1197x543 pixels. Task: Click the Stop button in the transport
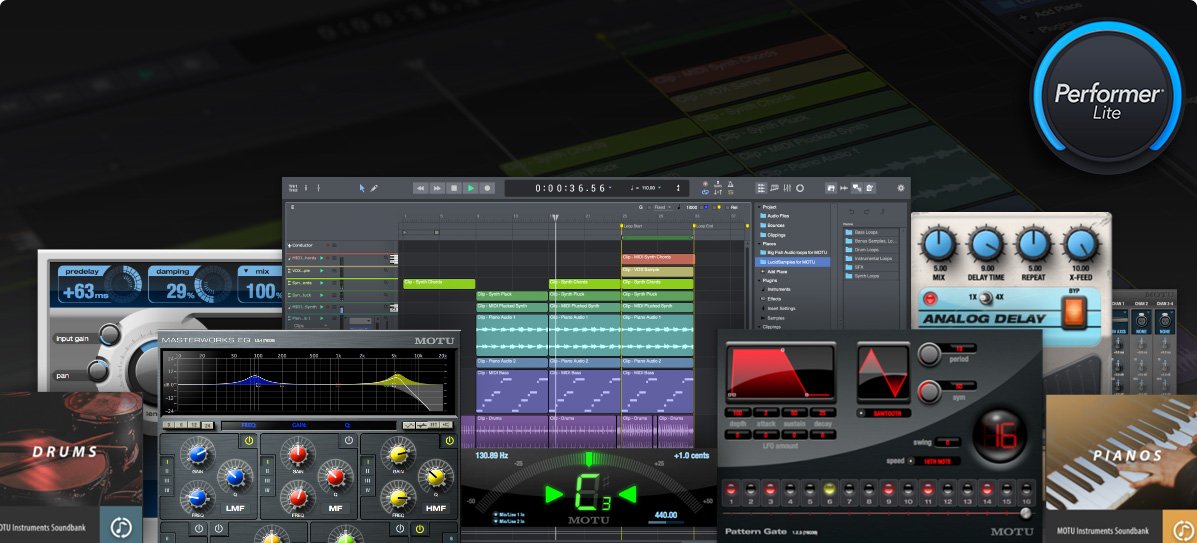tap(453, 188)
